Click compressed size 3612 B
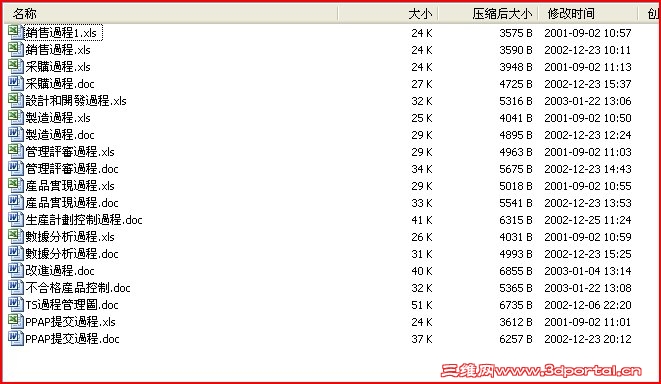 coord(516,322)
